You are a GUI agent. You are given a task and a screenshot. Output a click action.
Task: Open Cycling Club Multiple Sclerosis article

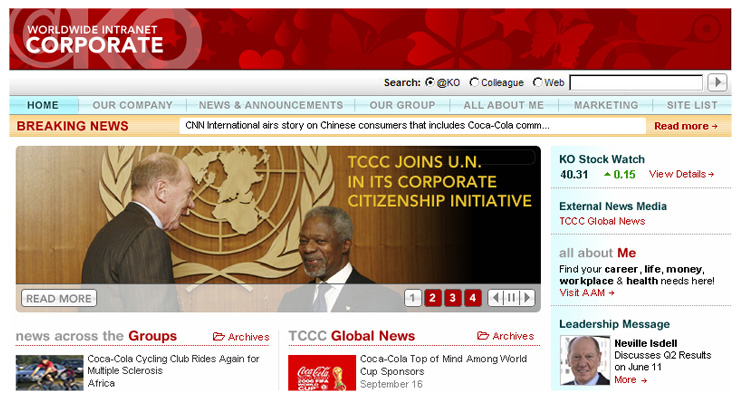173,365
